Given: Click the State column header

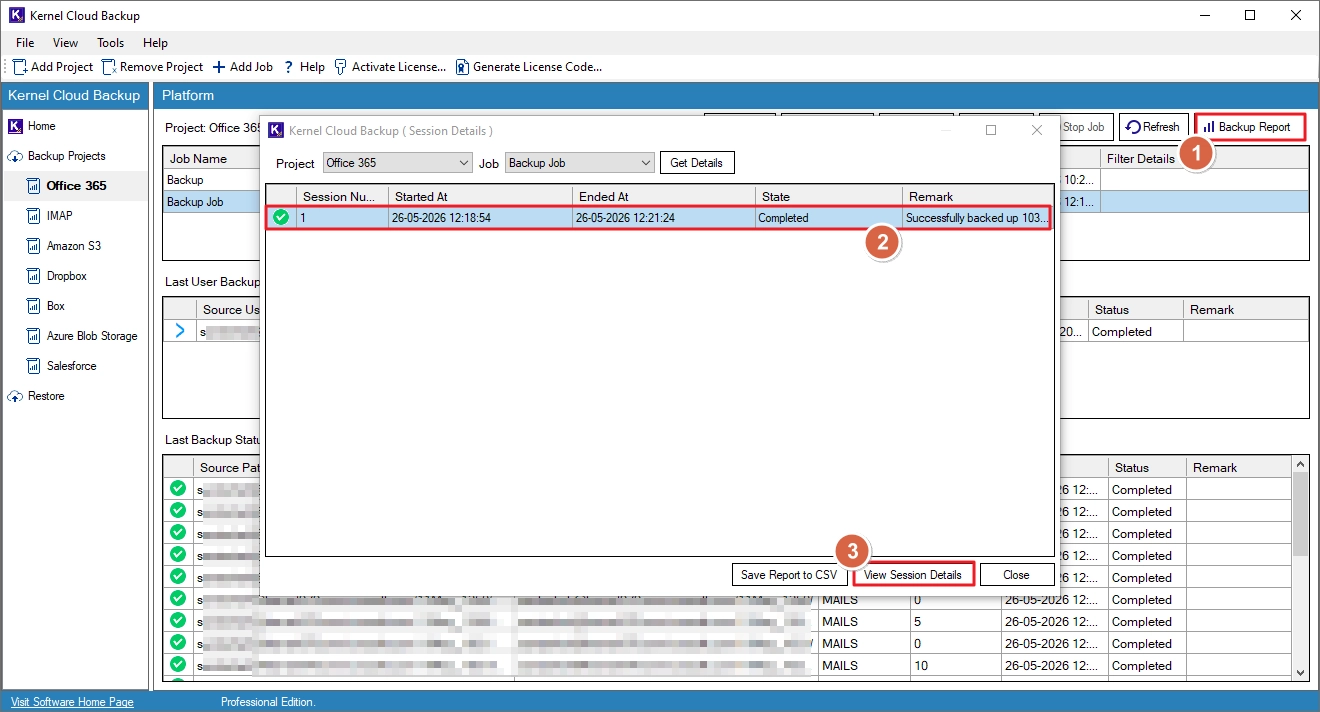Looking at the screenshot, I should pos(829,197).
